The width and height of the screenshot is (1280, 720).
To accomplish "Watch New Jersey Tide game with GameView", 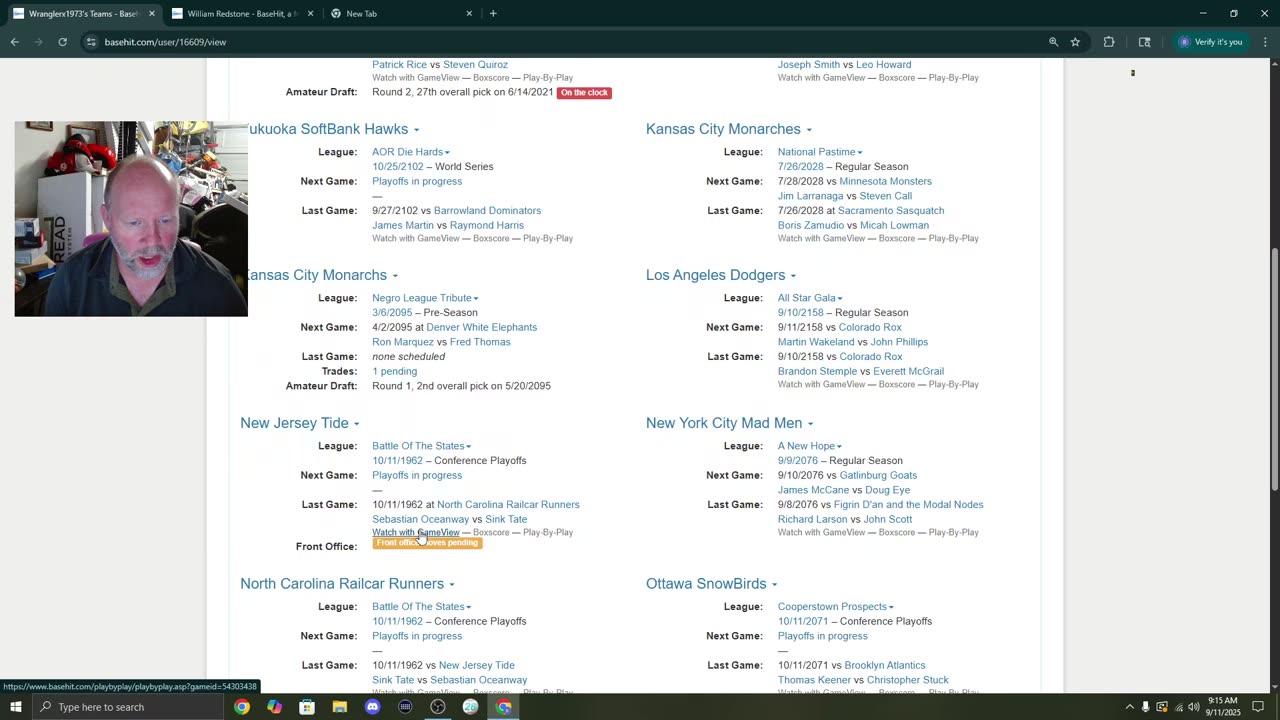I will [x=416, y=532].
